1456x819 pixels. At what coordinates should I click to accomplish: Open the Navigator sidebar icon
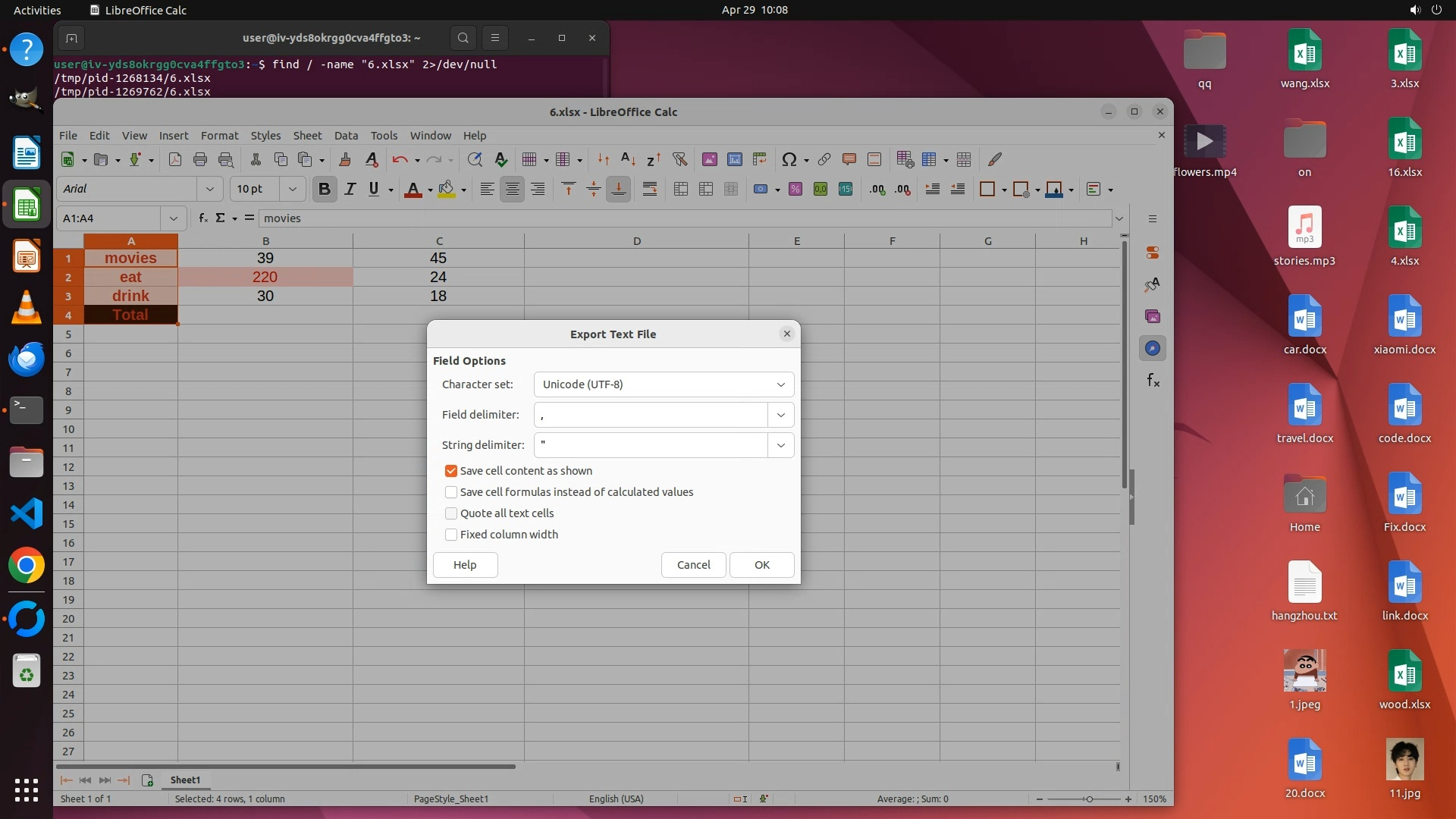pyautogui.click(x=1153, y=348)
